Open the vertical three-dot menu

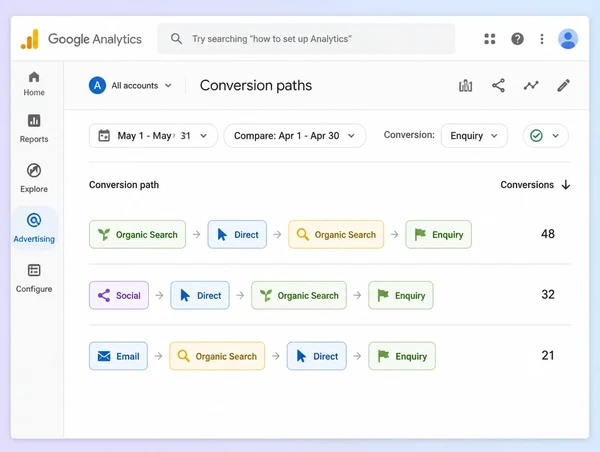pyautogui.click(x=541, y=39)
